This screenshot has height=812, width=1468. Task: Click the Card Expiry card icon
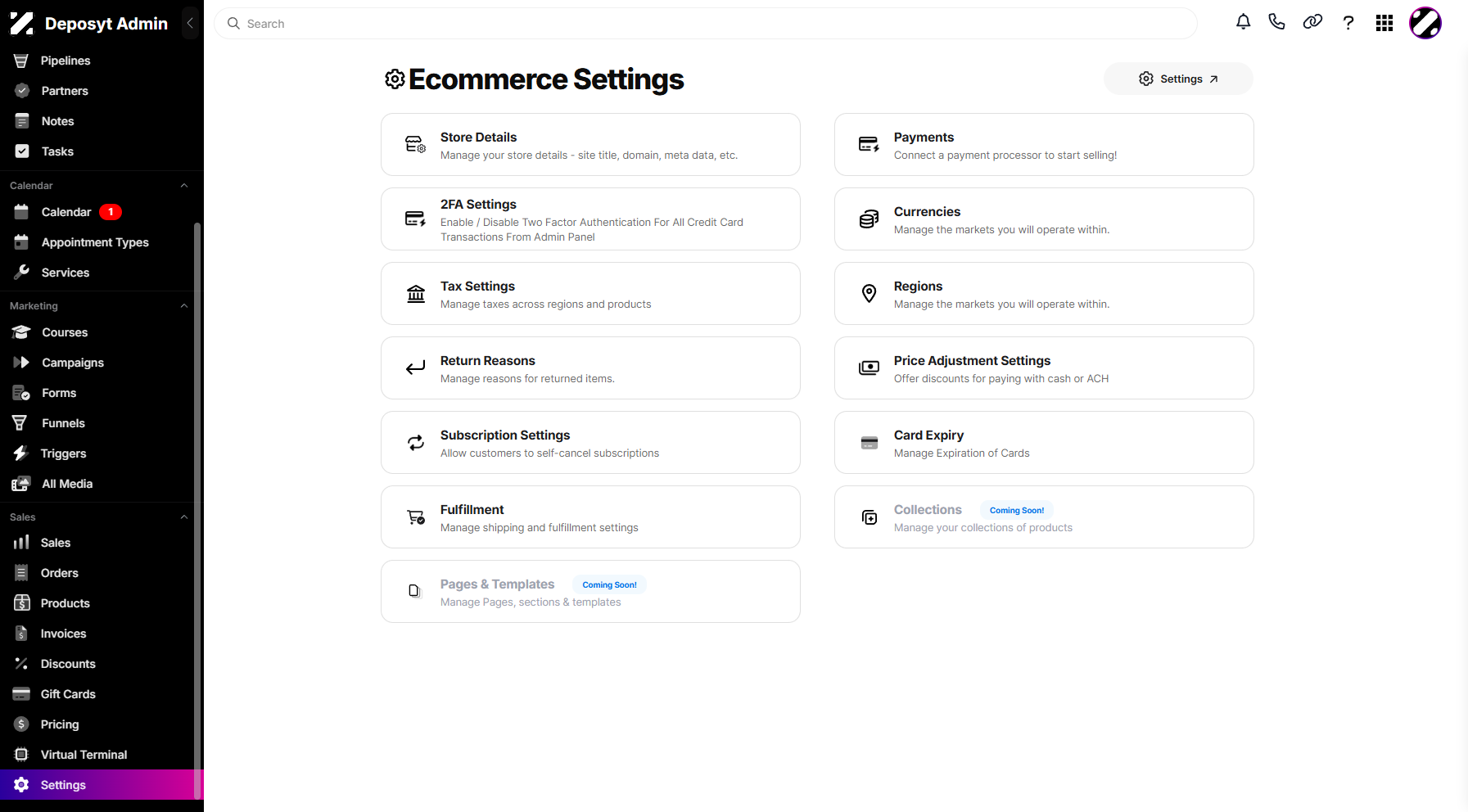coord(870,443)
